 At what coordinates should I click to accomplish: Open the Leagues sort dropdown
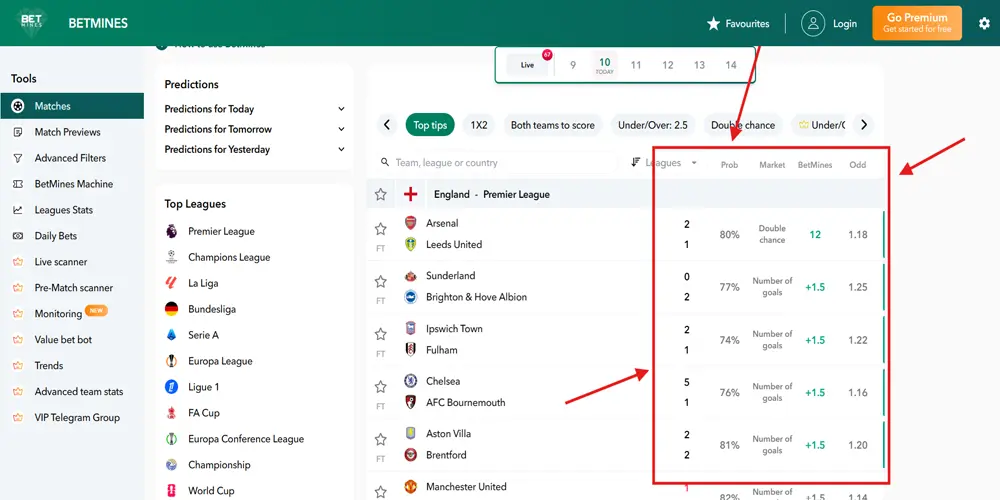pyautogui.click(x=664, y=163)
